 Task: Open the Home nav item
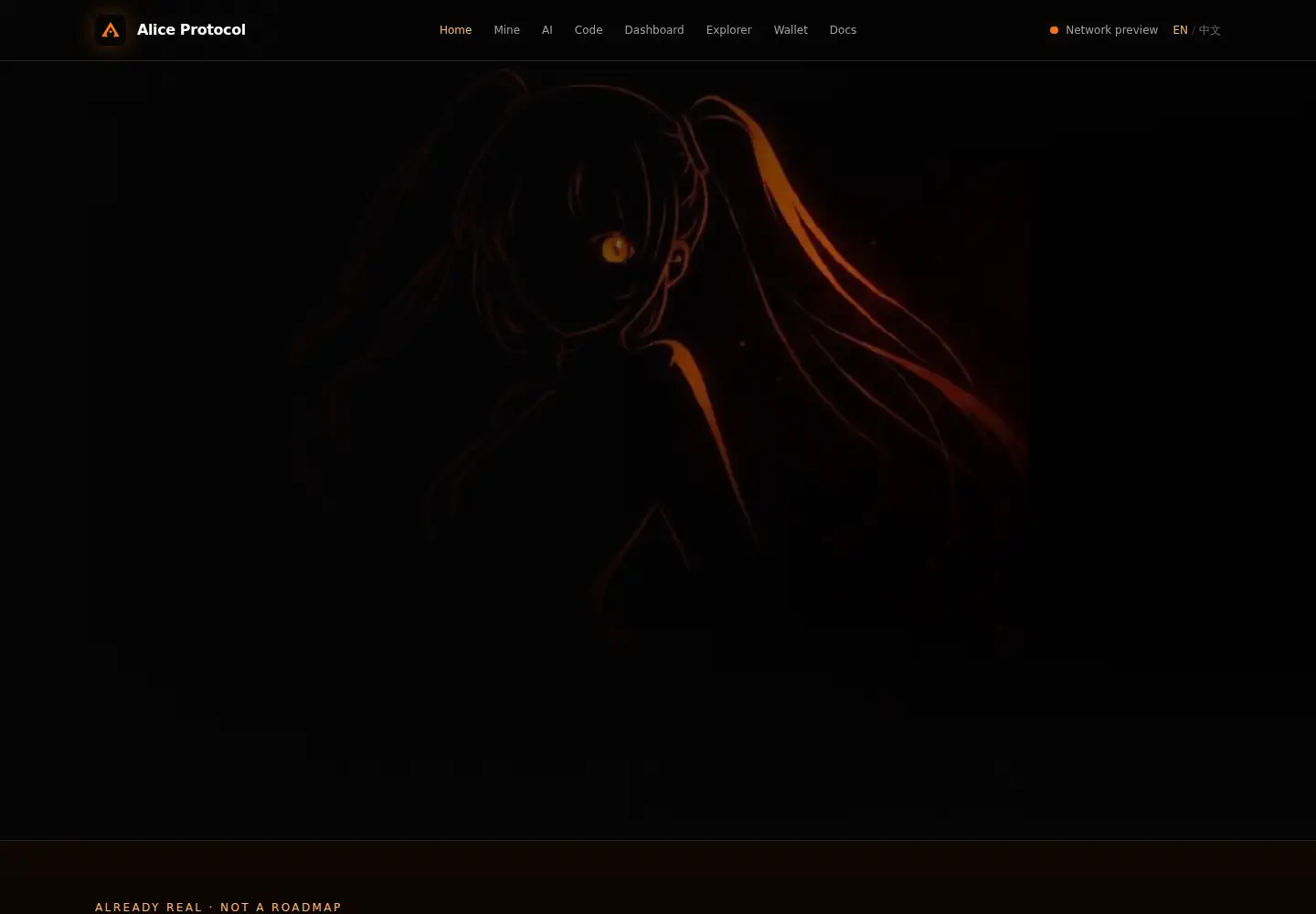tap(455, 30)
